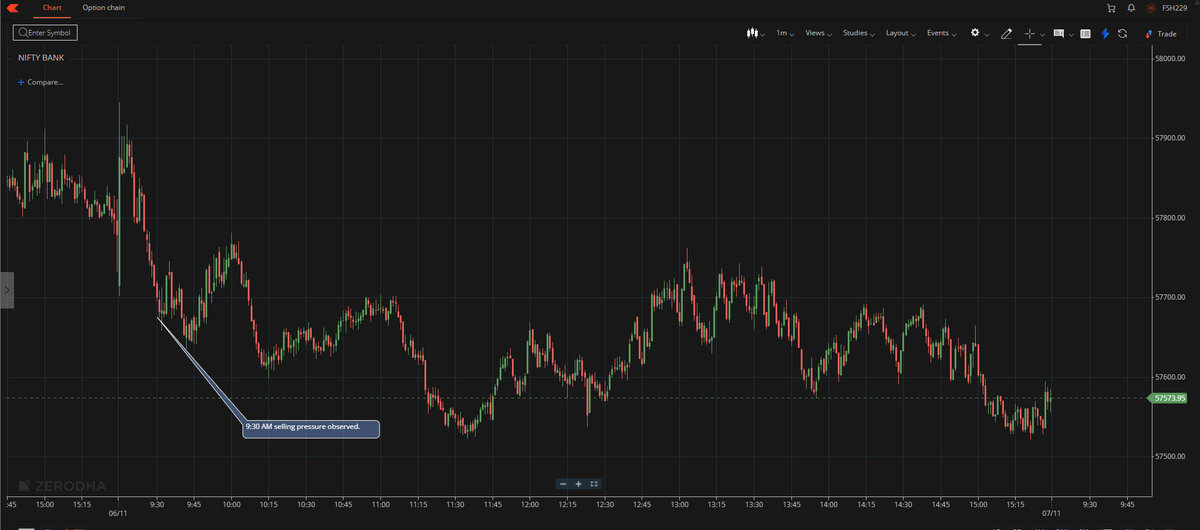Click the NIFTY BANK symbol label
Image resolution: width=1200 pixels, height=530 pixels.
41,58
